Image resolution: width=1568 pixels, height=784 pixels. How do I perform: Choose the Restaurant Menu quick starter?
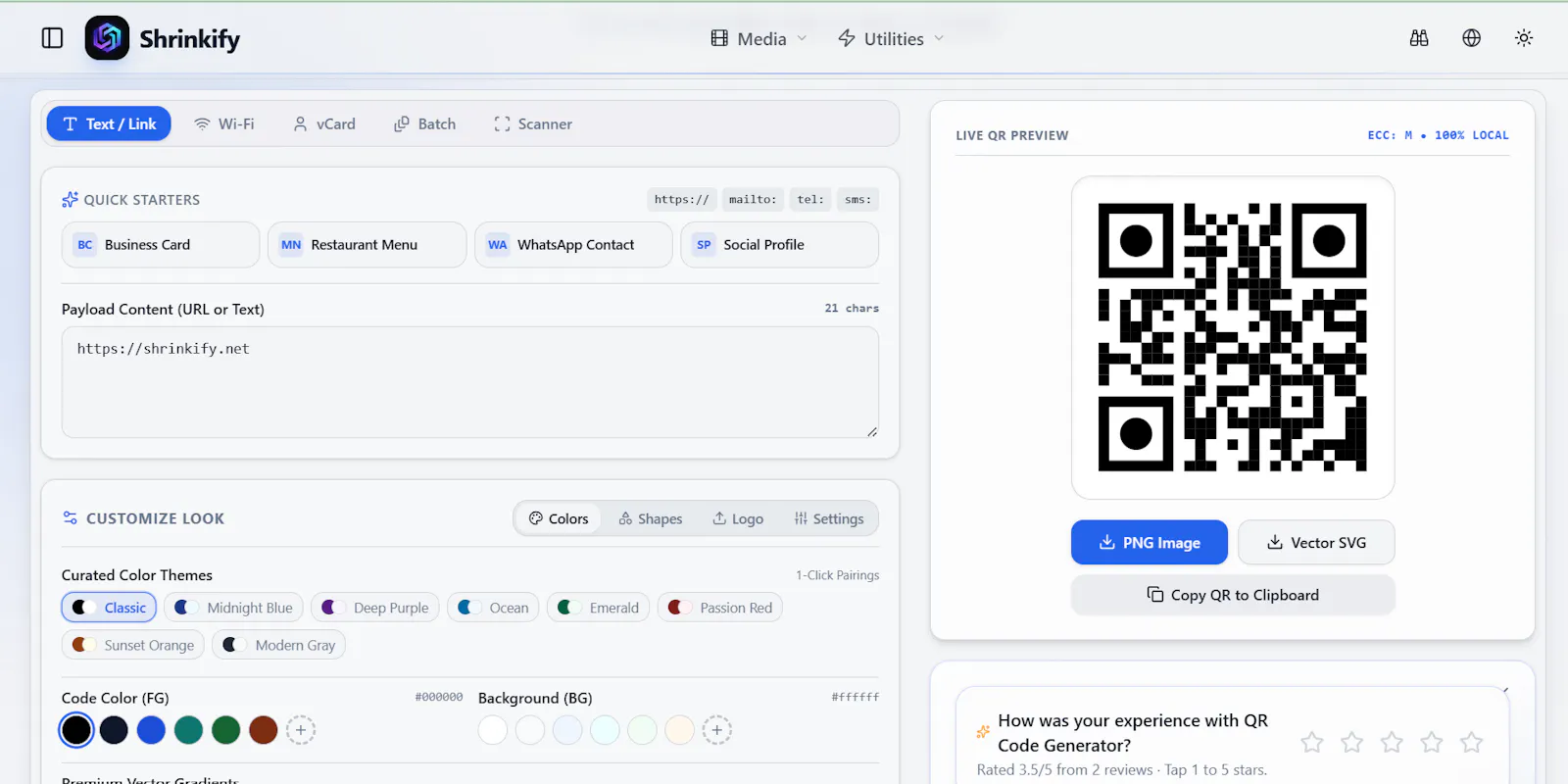(367, 245)
